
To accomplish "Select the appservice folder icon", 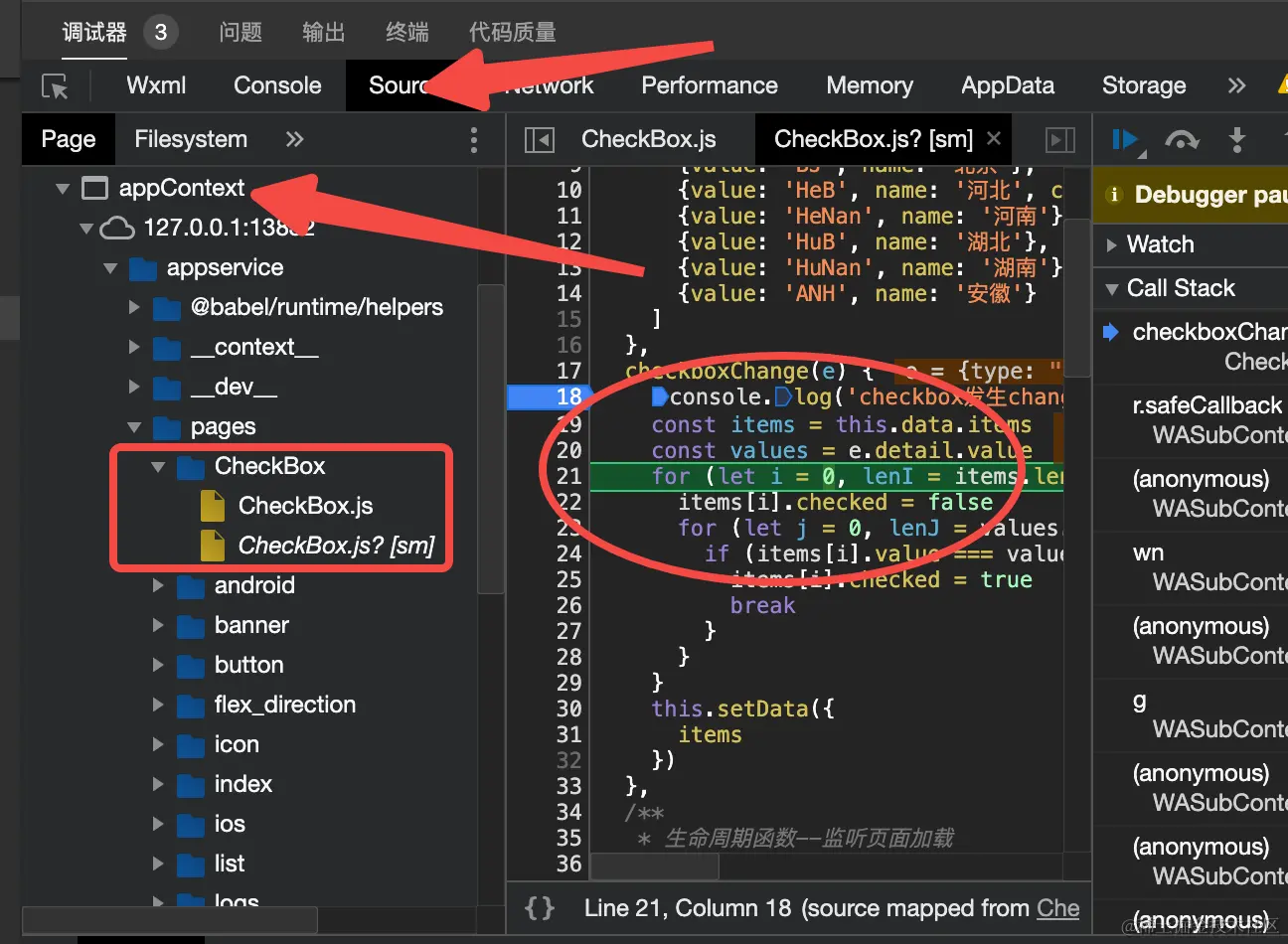I will pos(143,268).
